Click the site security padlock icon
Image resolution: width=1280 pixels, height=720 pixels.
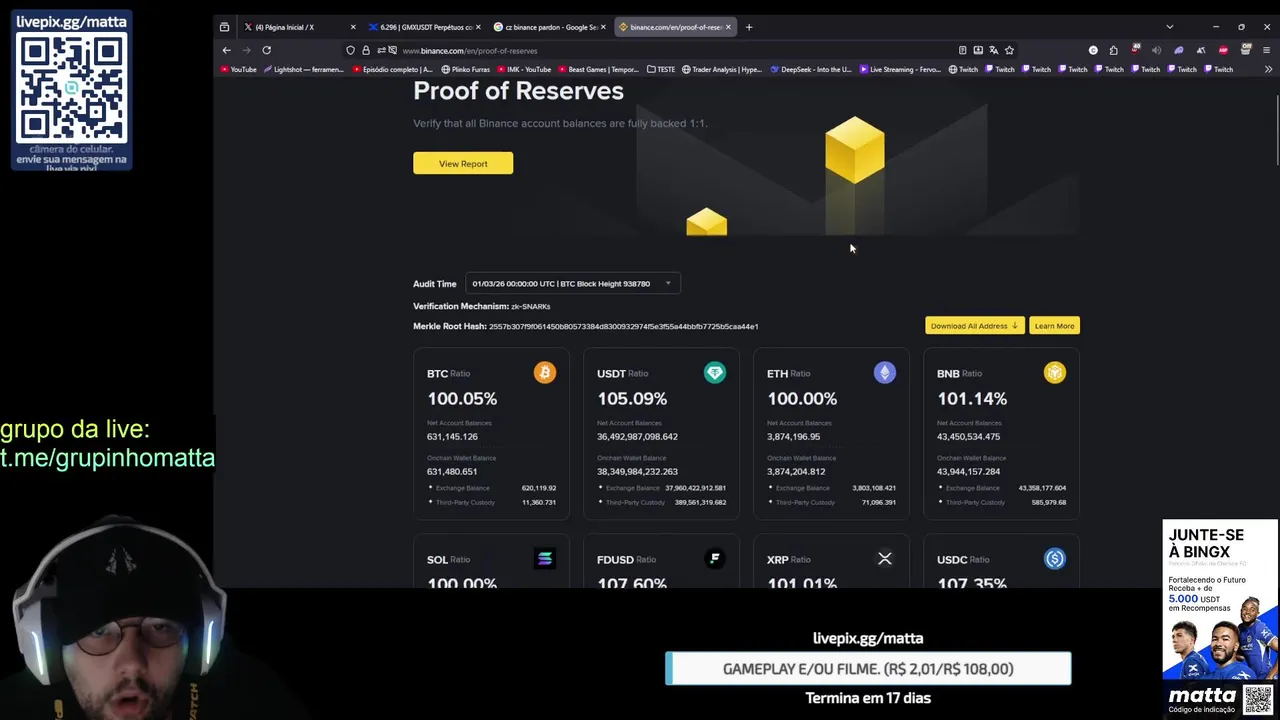tap(365, 50)
